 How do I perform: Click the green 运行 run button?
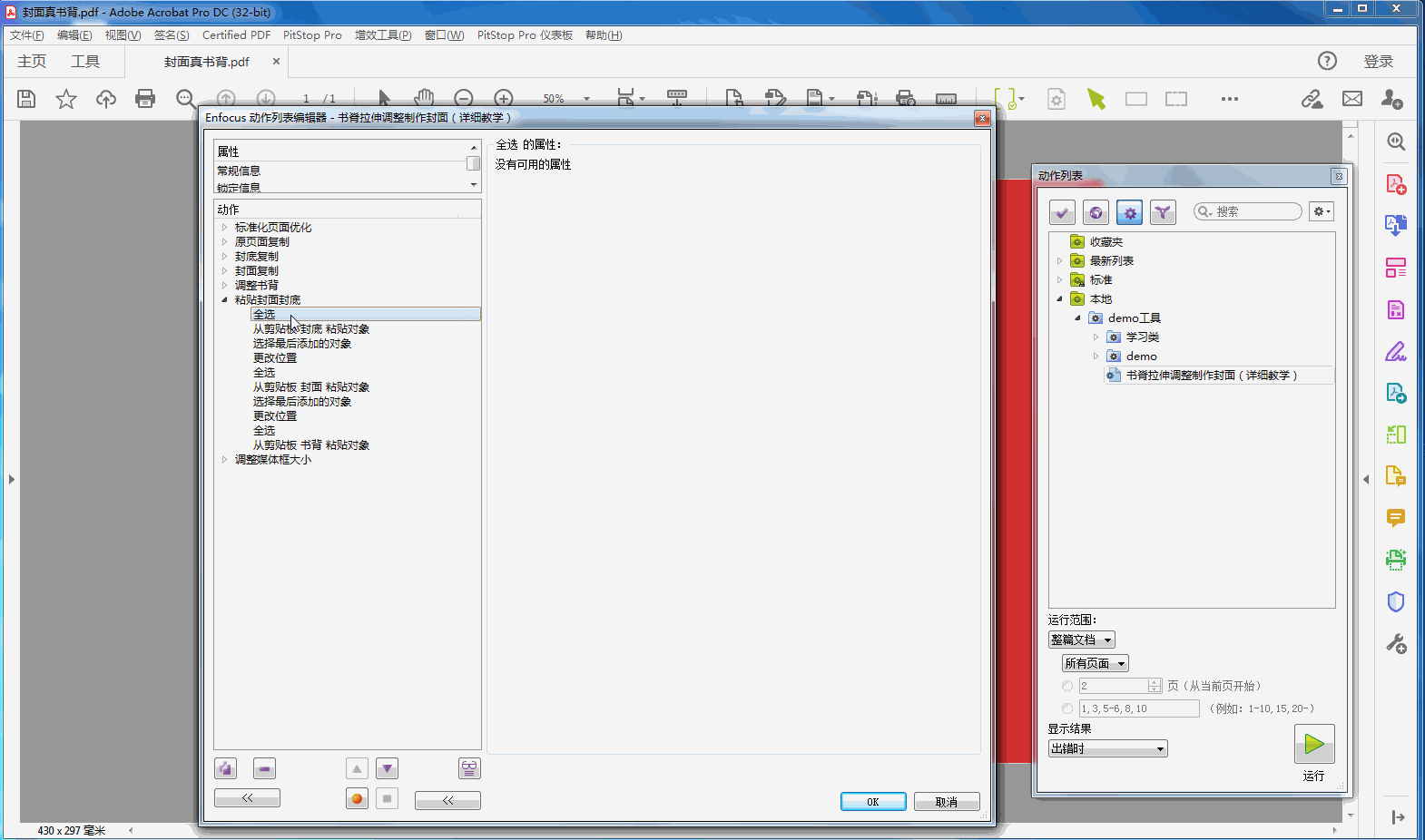1314,744
